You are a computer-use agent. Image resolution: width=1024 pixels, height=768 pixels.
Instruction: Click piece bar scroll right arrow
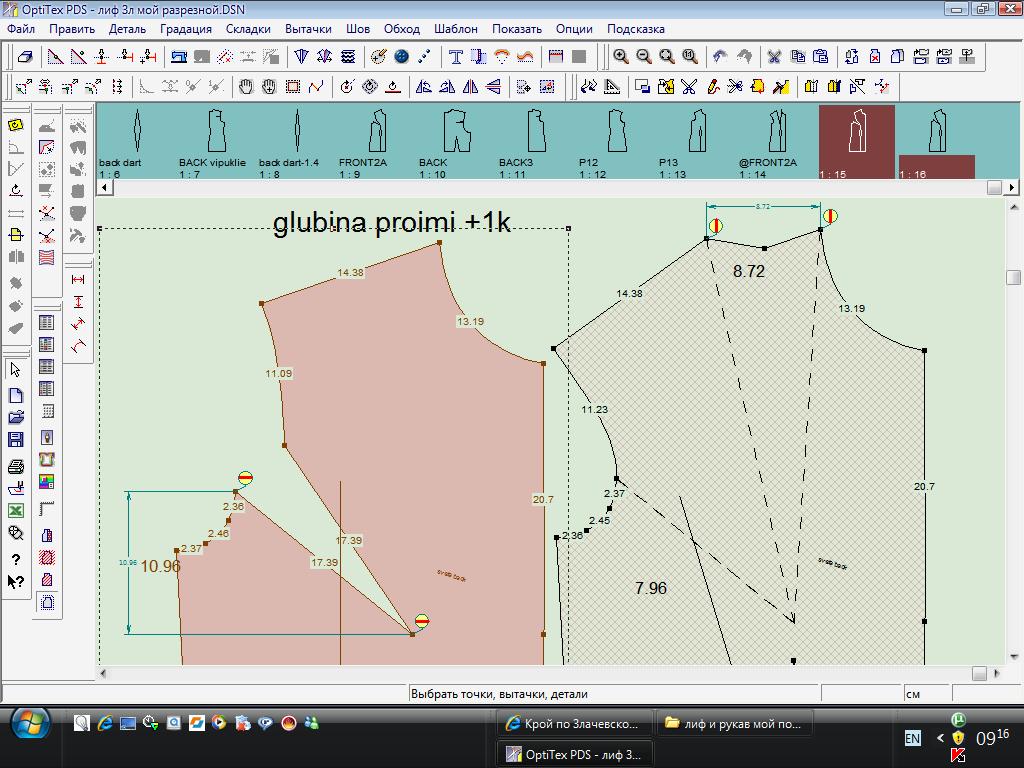1013,187
